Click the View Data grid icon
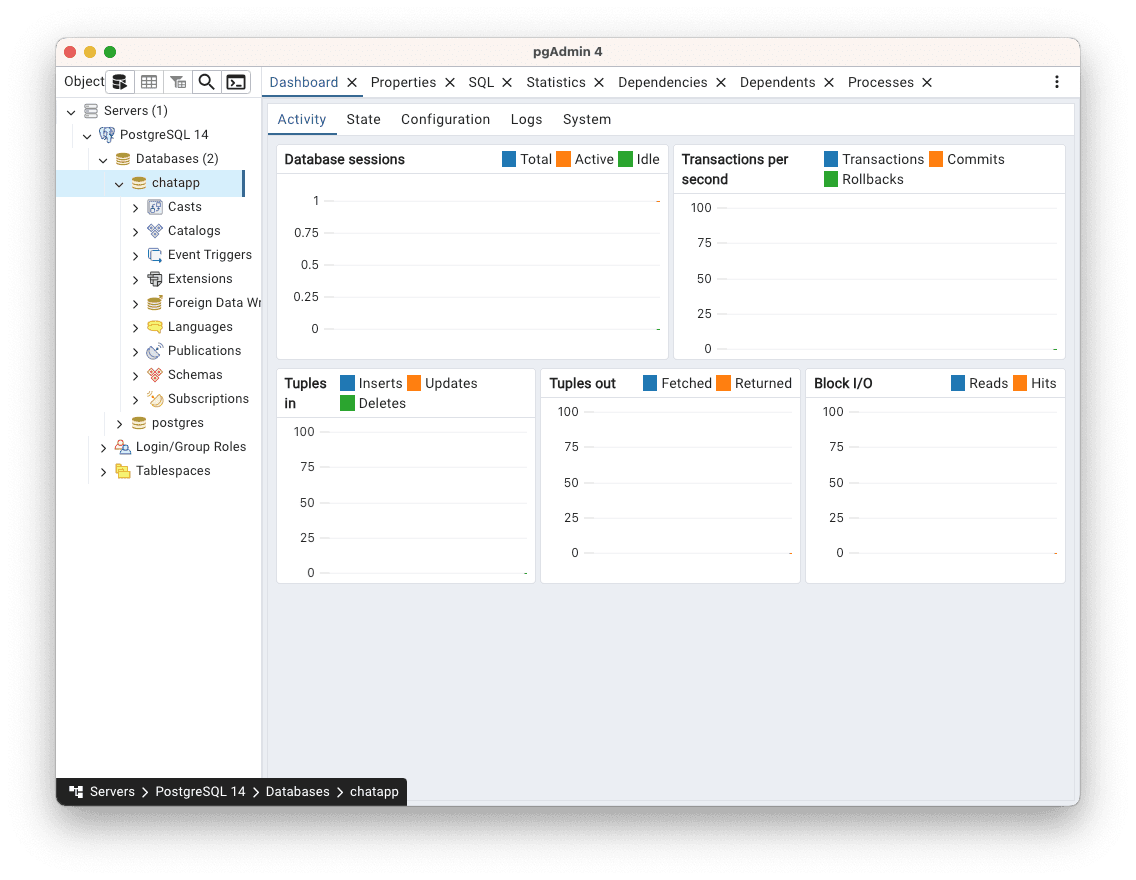 (149, 82)
